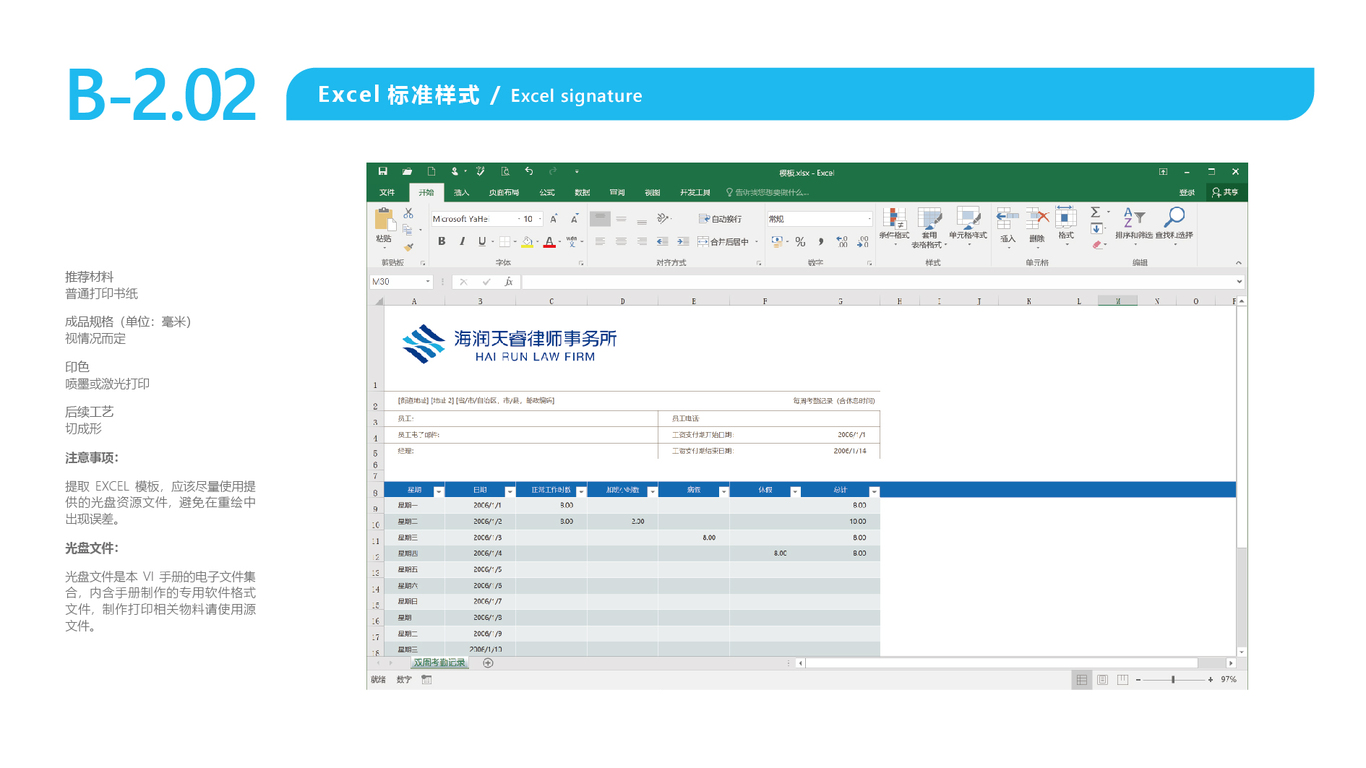Click the yellow fill color bucket

(x=527, y=241)
